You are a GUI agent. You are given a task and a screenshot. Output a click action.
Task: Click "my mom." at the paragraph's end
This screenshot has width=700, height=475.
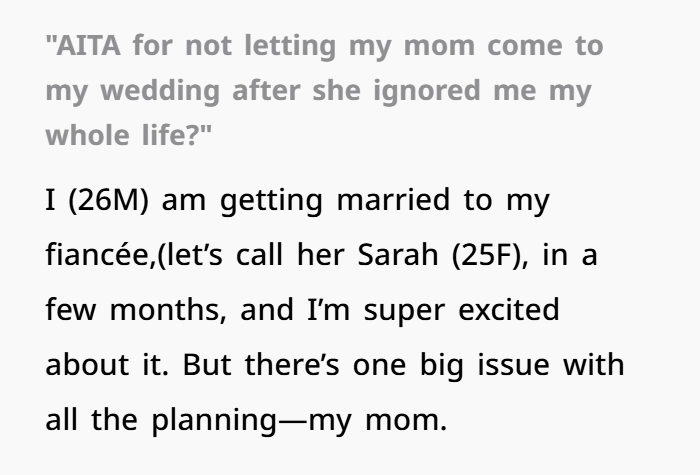pos(378,421)
